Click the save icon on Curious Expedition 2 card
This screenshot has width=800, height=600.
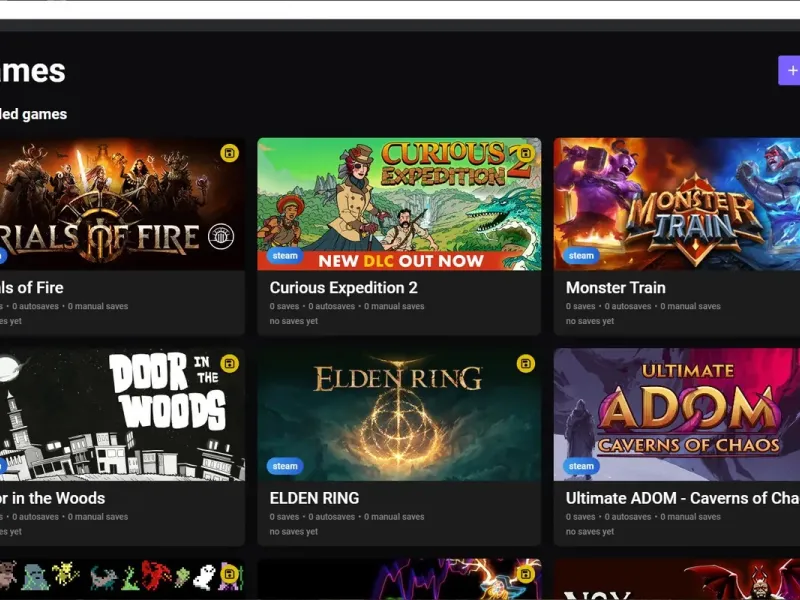pyautogui.click(x=526, y=153)
